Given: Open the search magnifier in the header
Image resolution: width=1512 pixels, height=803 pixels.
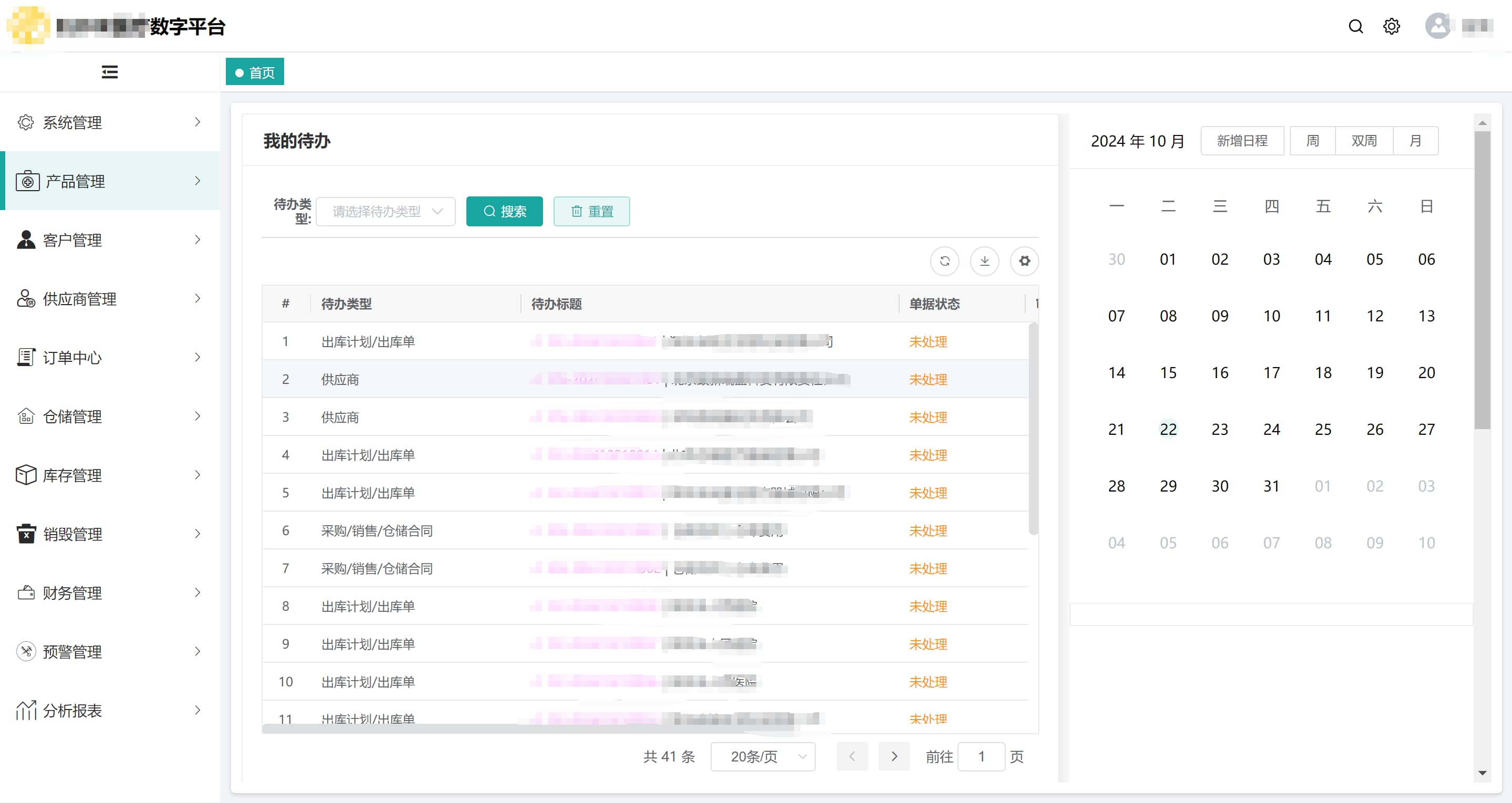Looking at the screenshot, I should [1356, 26].
